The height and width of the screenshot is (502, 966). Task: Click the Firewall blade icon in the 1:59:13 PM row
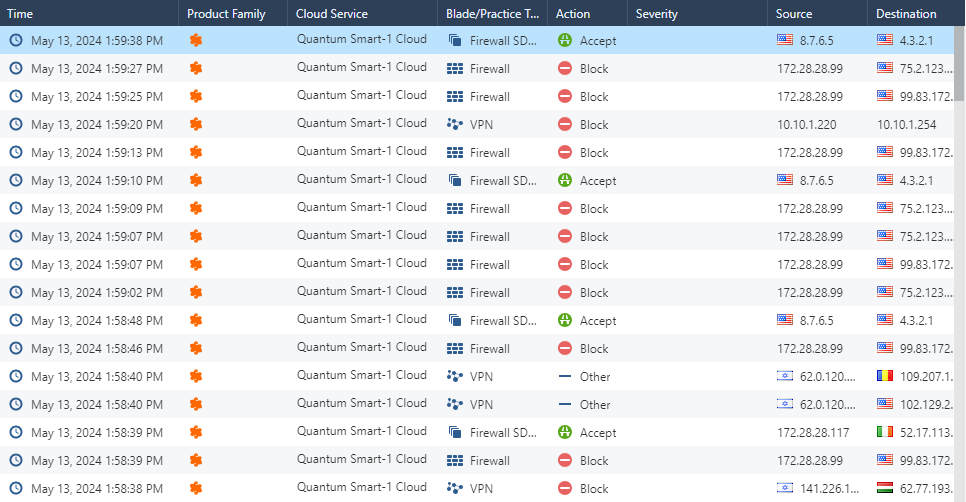click(x=455, y=153)
